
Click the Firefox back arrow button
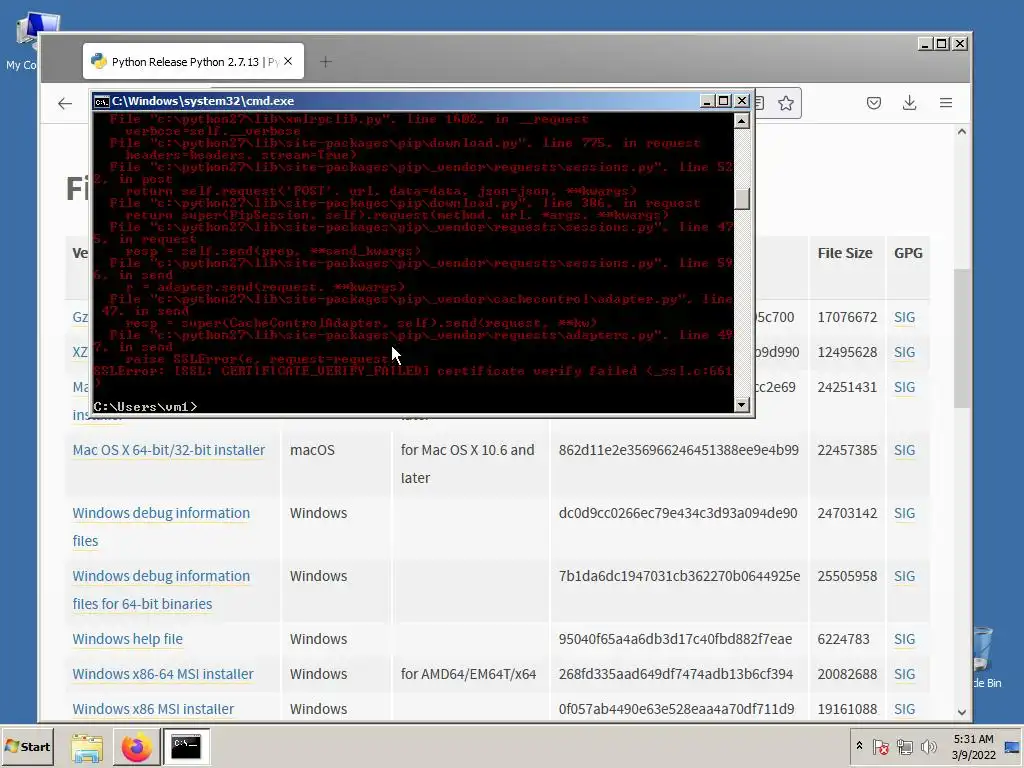pyautogui.click(x=65, y=103)
